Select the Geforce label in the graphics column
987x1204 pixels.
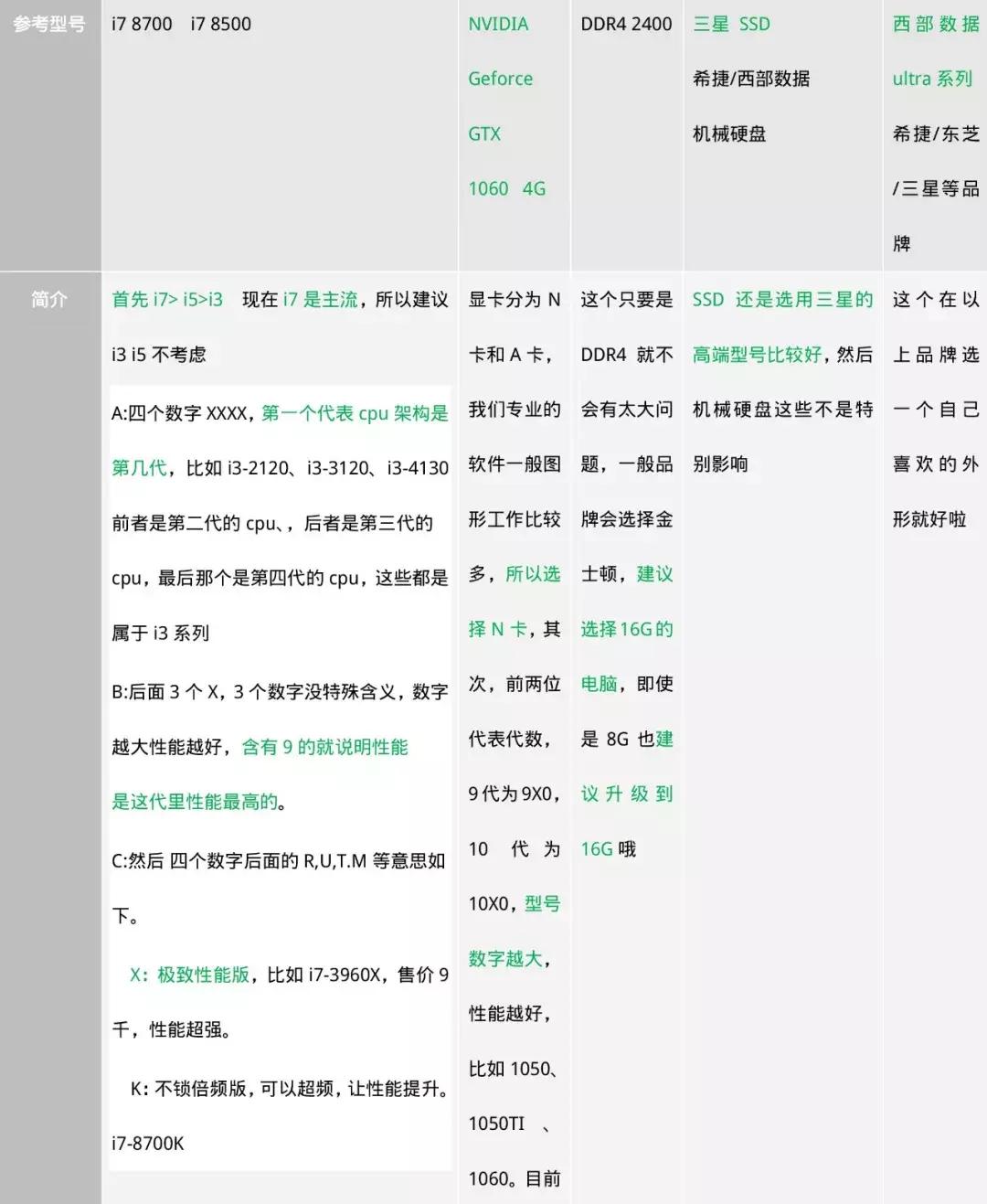point(501,80)
